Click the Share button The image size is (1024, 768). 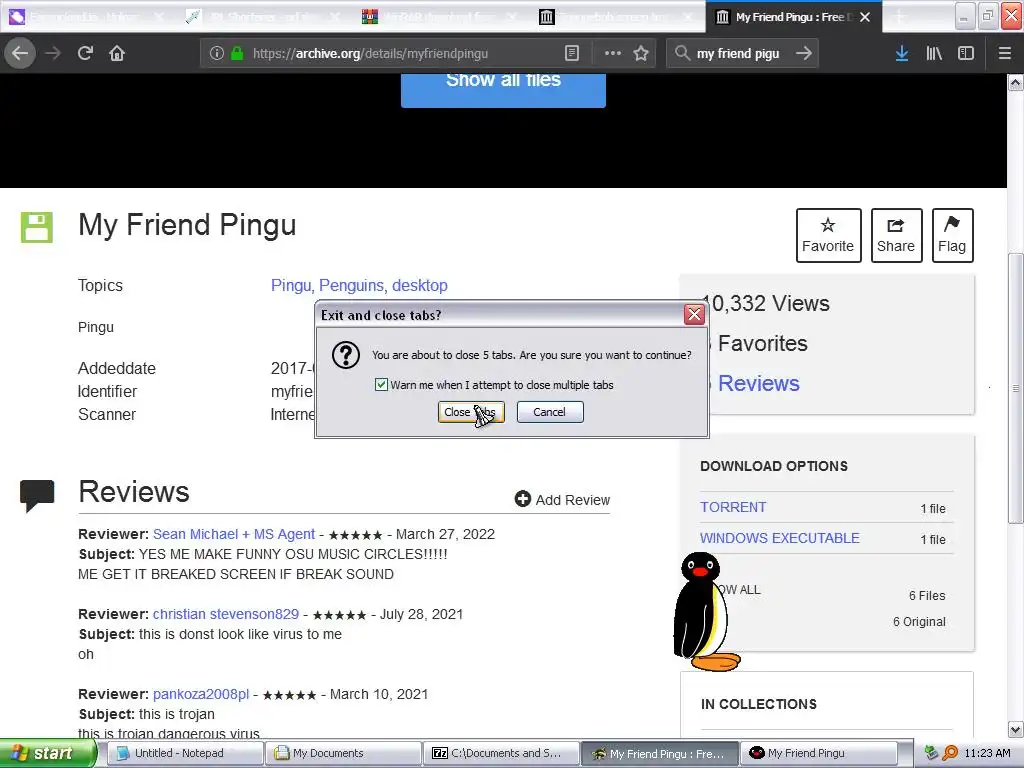tap(896, 235)
